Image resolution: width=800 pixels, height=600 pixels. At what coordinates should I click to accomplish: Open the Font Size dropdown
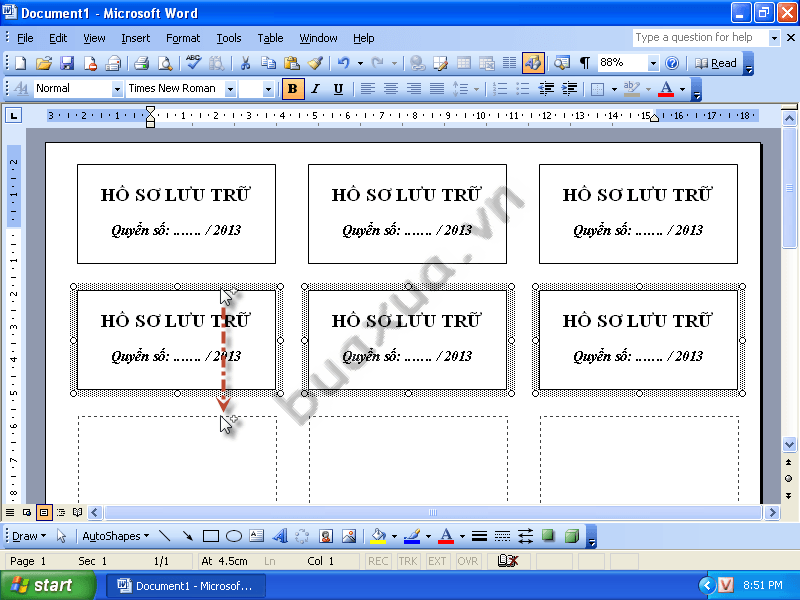pyautogui.click(x=268, y=89)
